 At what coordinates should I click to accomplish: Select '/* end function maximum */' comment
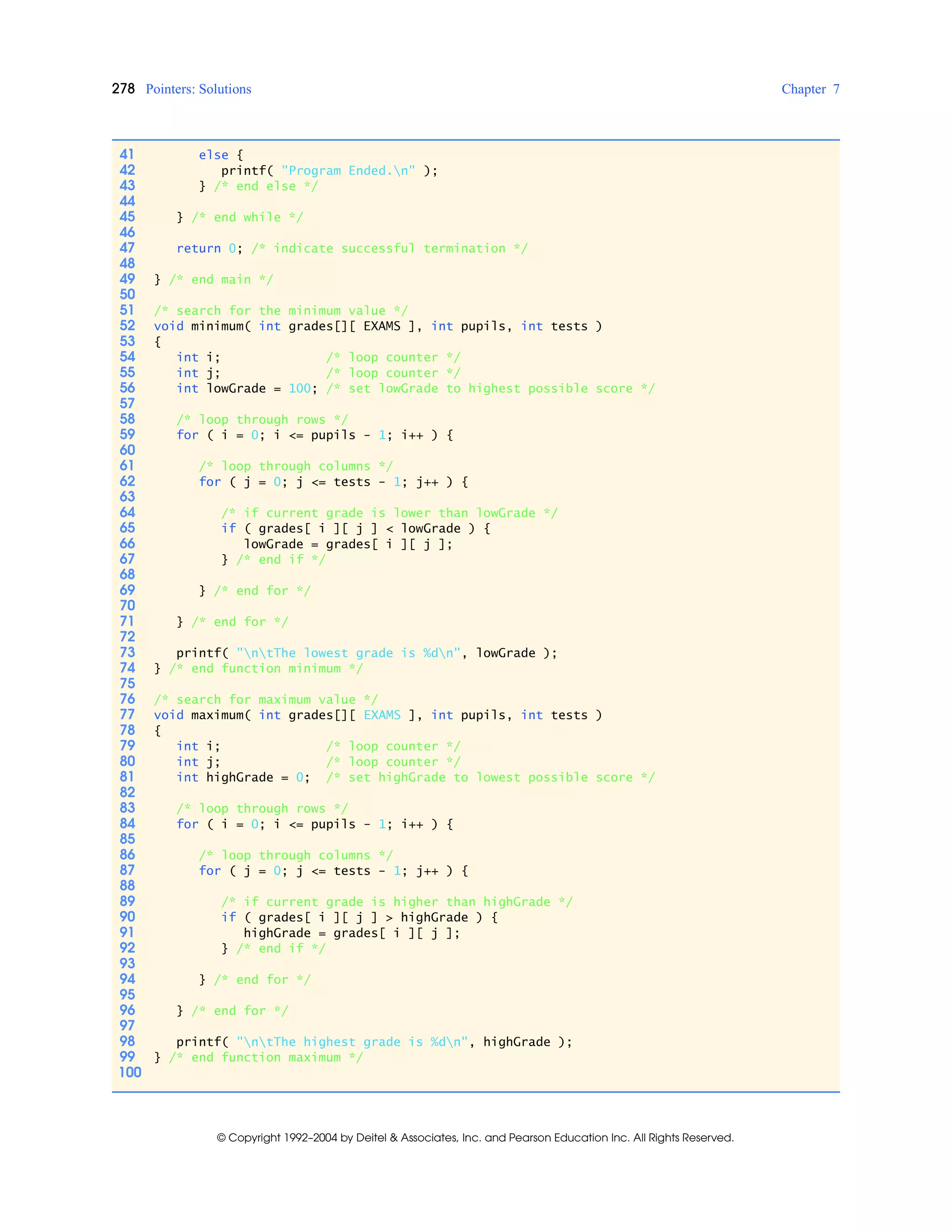[x=265, y=1057]
